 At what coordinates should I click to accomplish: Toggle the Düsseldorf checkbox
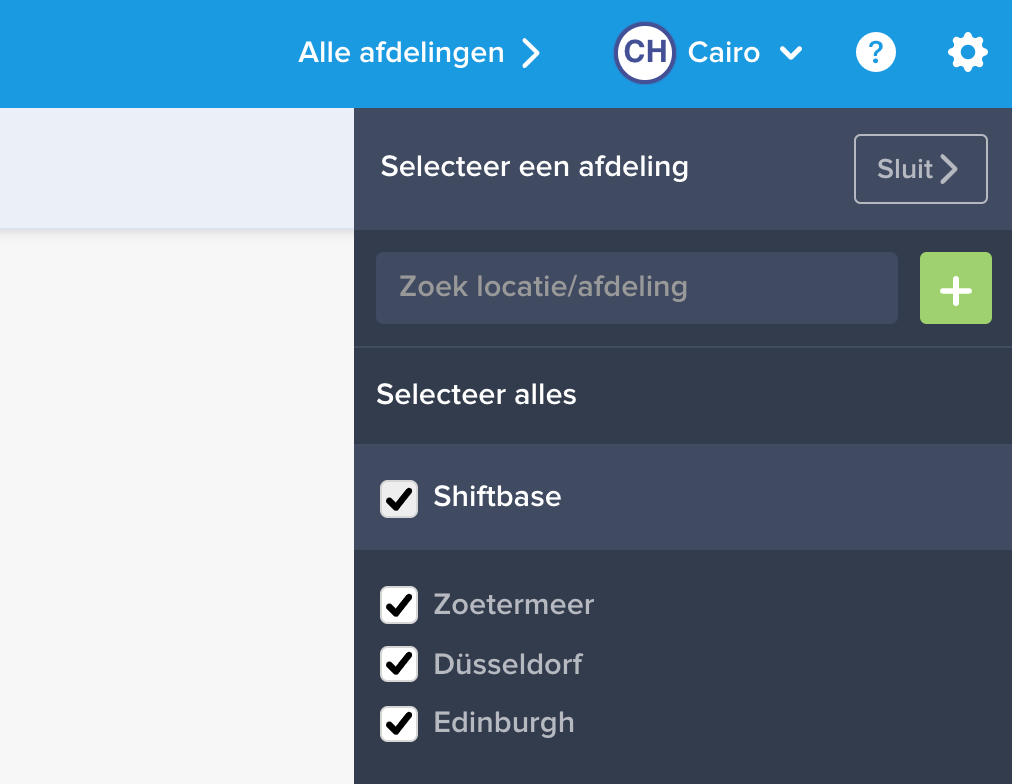(x=399, y=664)
